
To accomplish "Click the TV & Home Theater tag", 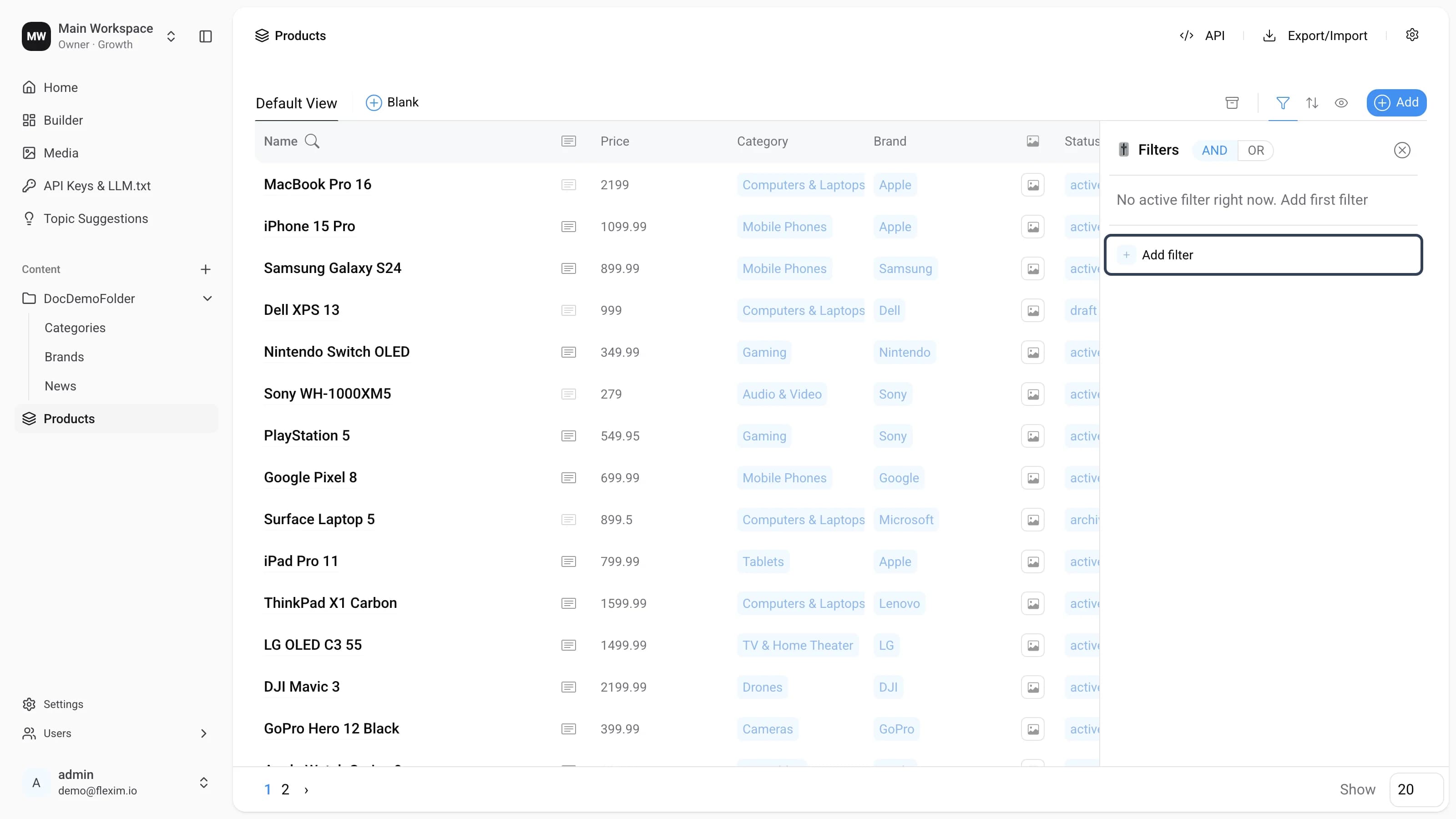I will point(798,645).
